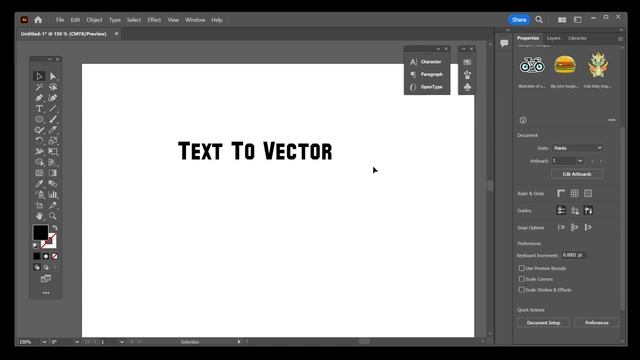The width and height of the screenshot is (640, 360).
Task: Select the Zoom tool in toolbox
Action: [x=53, y=216]
